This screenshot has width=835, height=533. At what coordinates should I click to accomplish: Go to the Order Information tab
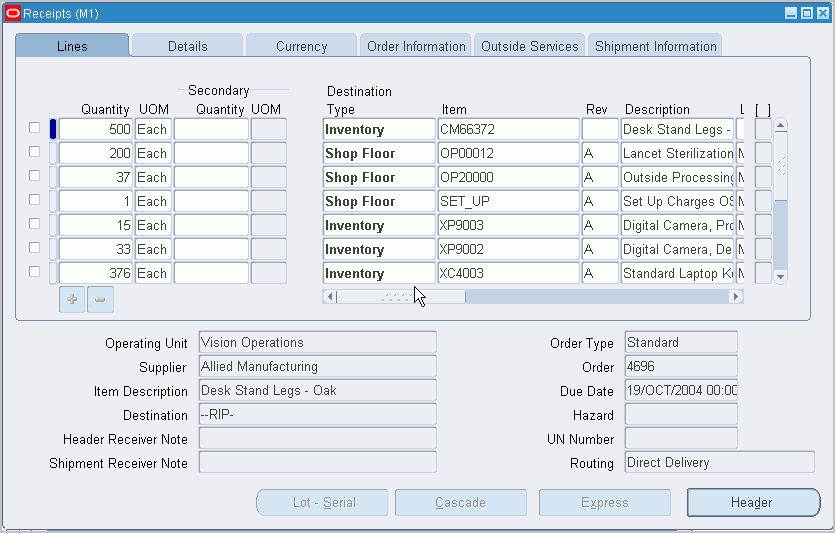(x=416, y=46)
